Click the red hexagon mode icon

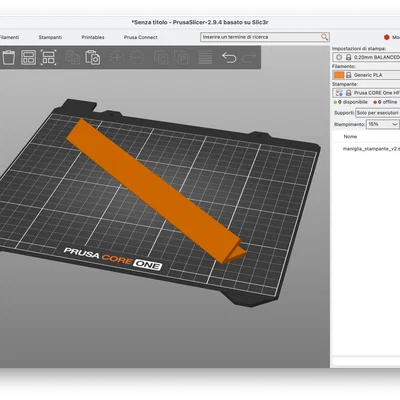pos(386,37)
